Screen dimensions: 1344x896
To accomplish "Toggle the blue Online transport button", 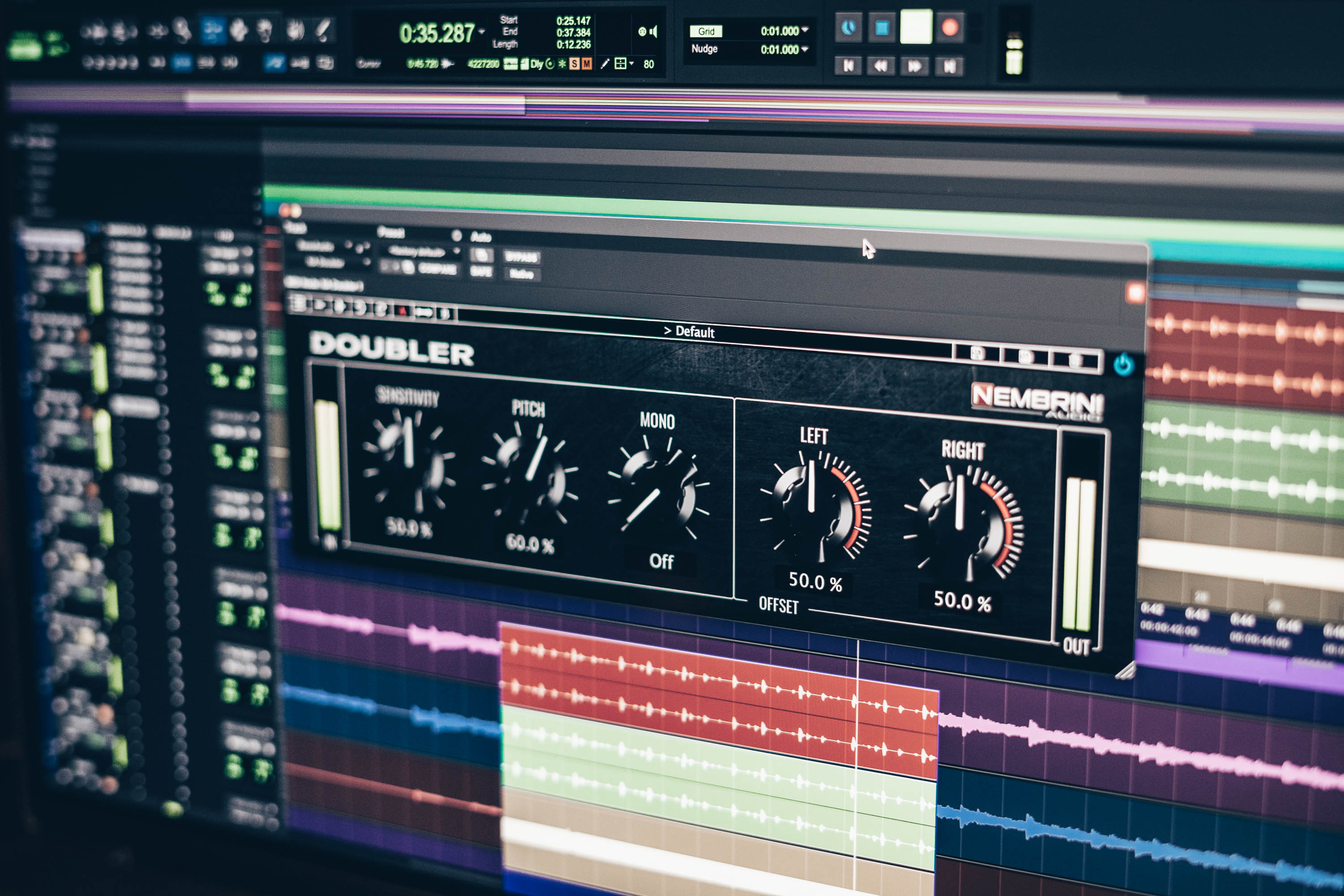I will coord(849,28).
